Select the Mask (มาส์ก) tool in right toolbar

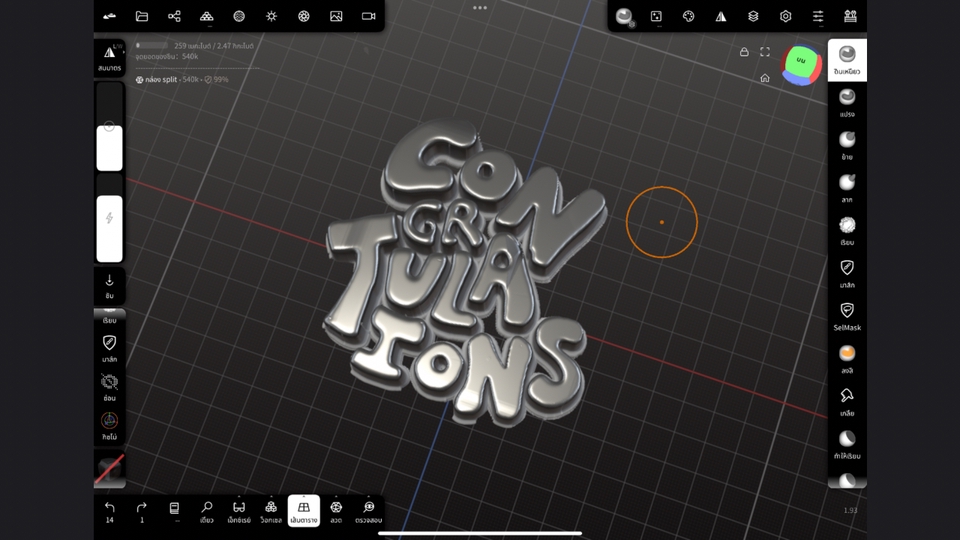[x=847, y=274]
